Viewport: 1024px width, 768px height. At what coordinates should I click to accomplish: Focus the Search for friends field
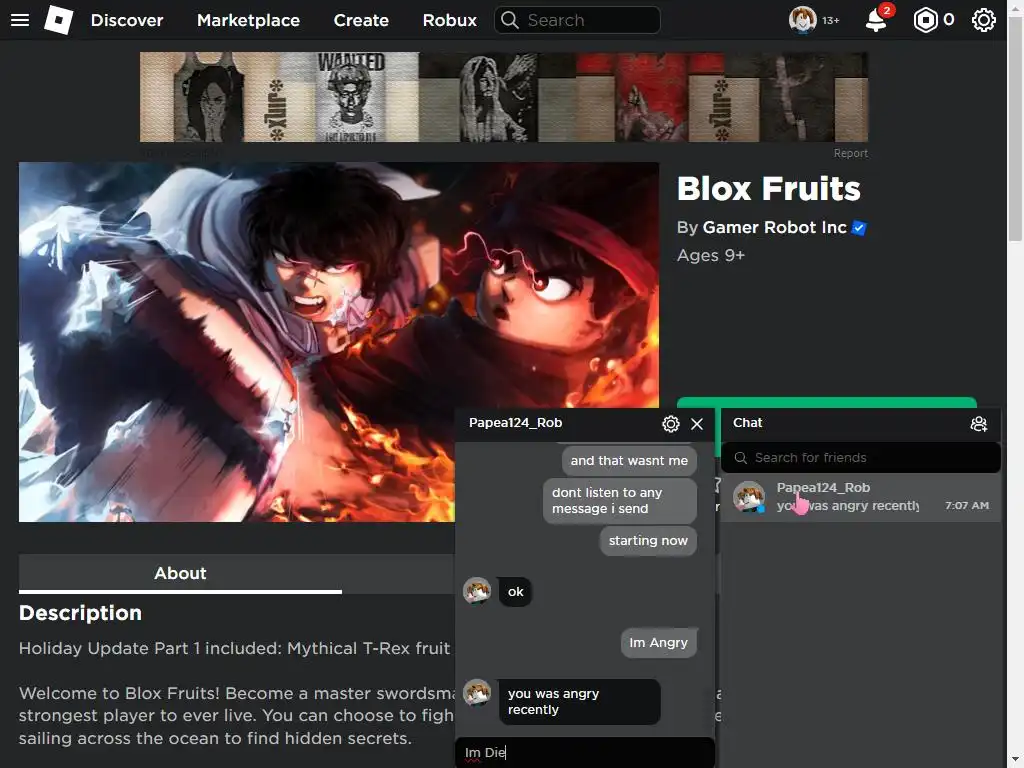click(x=861, y=458)
